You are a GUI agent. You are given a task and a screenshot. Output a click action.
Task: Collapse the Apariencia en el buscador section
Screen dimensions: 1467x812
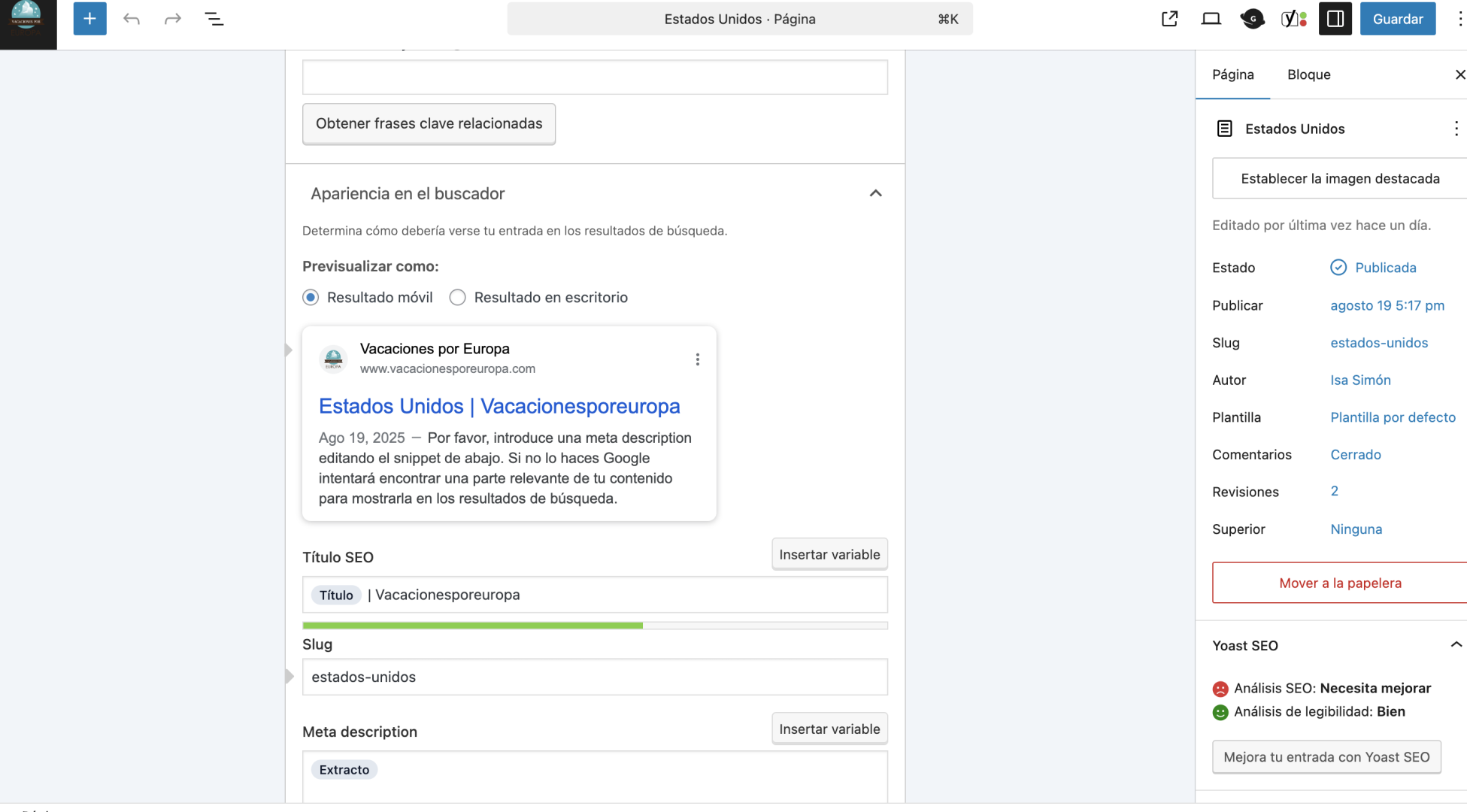pos(875,193)
